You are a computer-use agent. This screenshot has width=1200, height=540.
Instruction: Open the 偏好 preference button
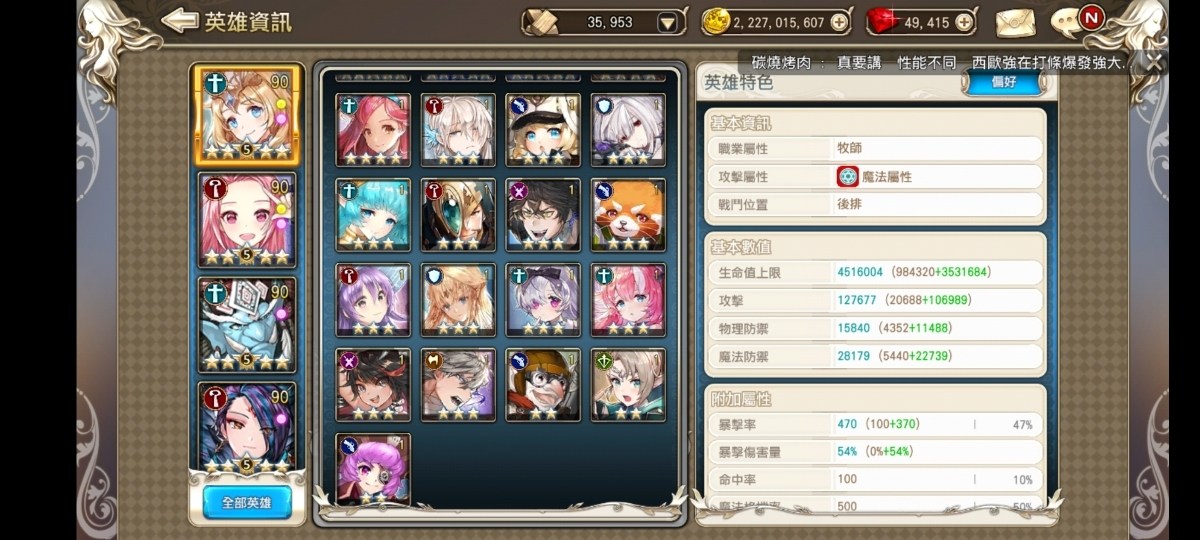(x=1003, y=82)
